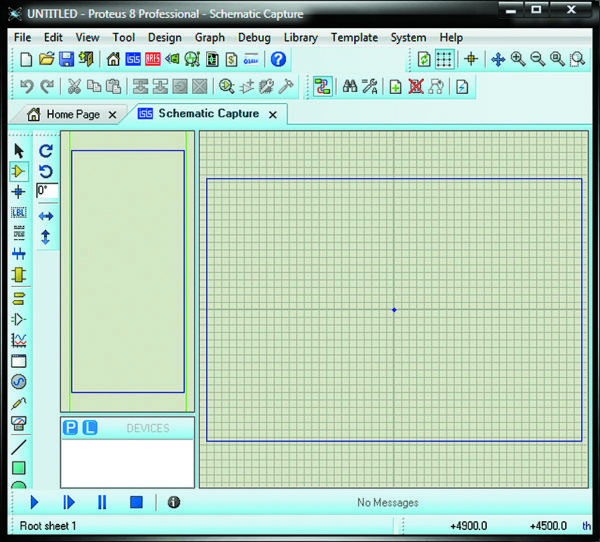The width and height of the screenshot is (600, 542).
Task: Select the 2D Graphics Line tool
Action: [19, 447]
